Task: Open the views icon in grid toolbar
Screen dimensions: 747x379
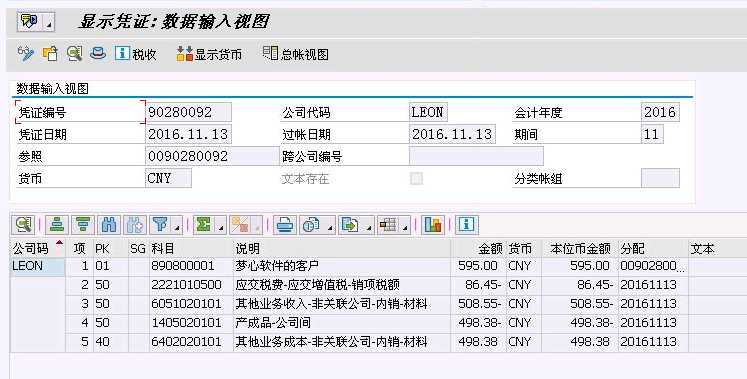Action: tap(312, 225)
